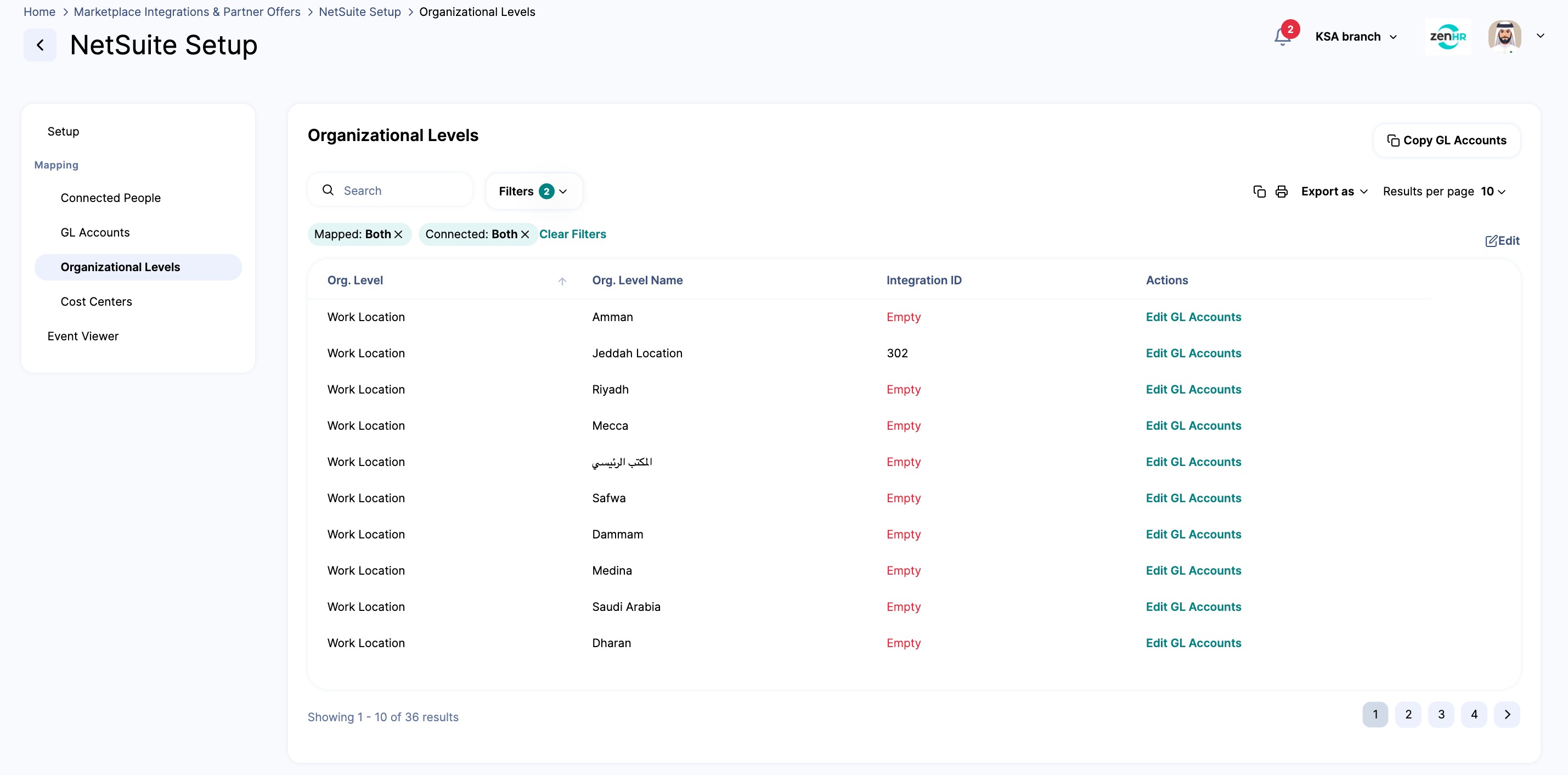Click the Copy GL Accounts button
Viewport: 1568px width, 775px height.
coord(1446,141)
